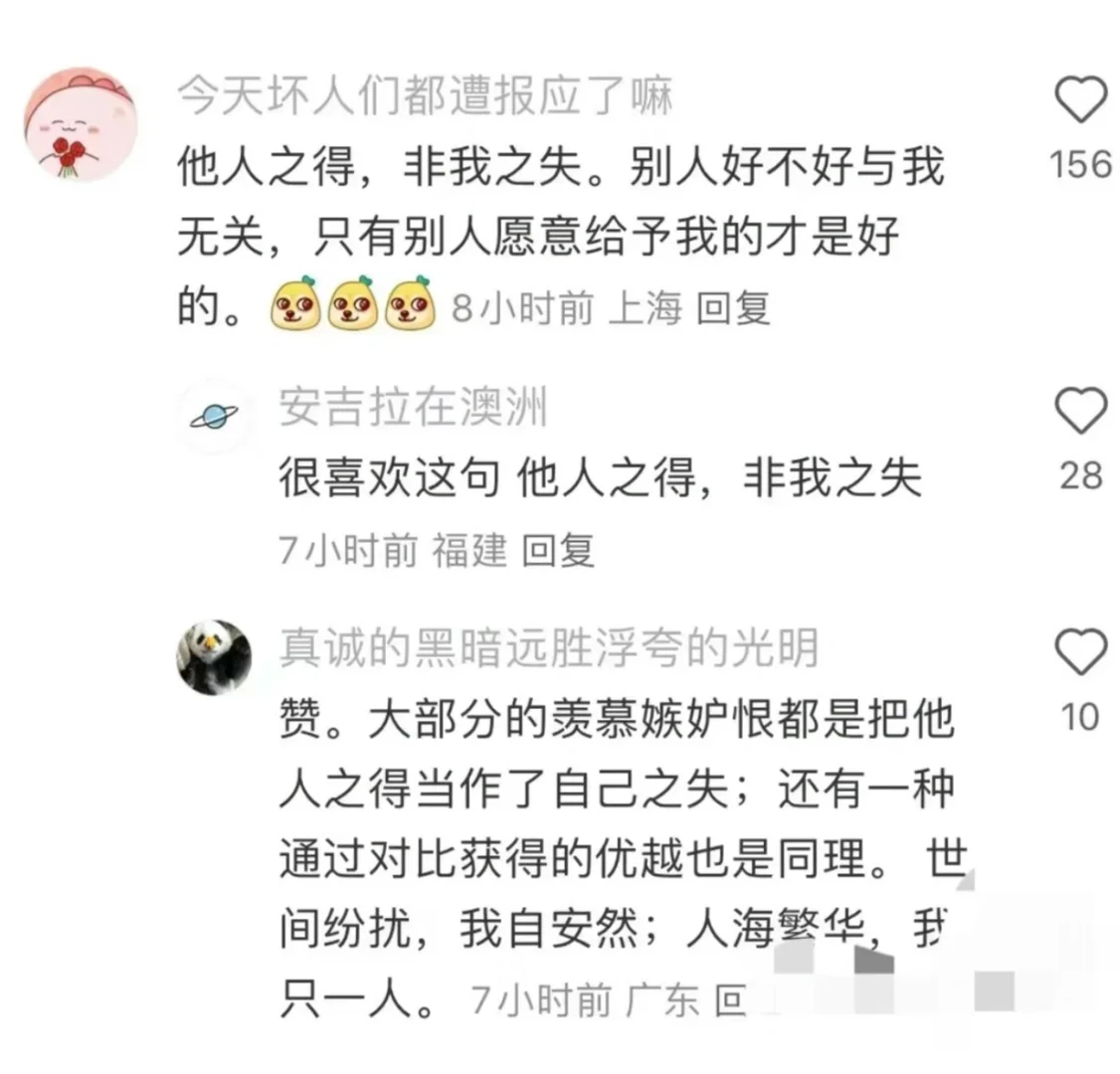
Task: Open username 真诚的黑暗远胜浮夸的光明
Action: 549,647
